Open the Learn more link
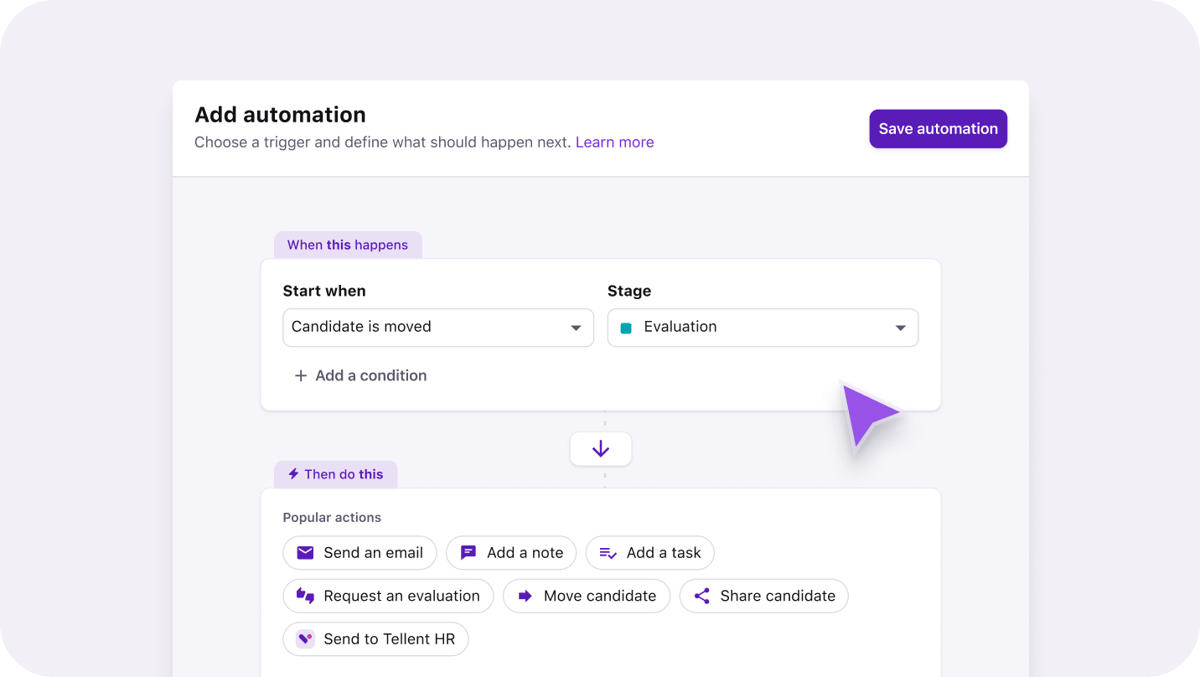Viewport: 1200px width, 677px height. (614, 142)
